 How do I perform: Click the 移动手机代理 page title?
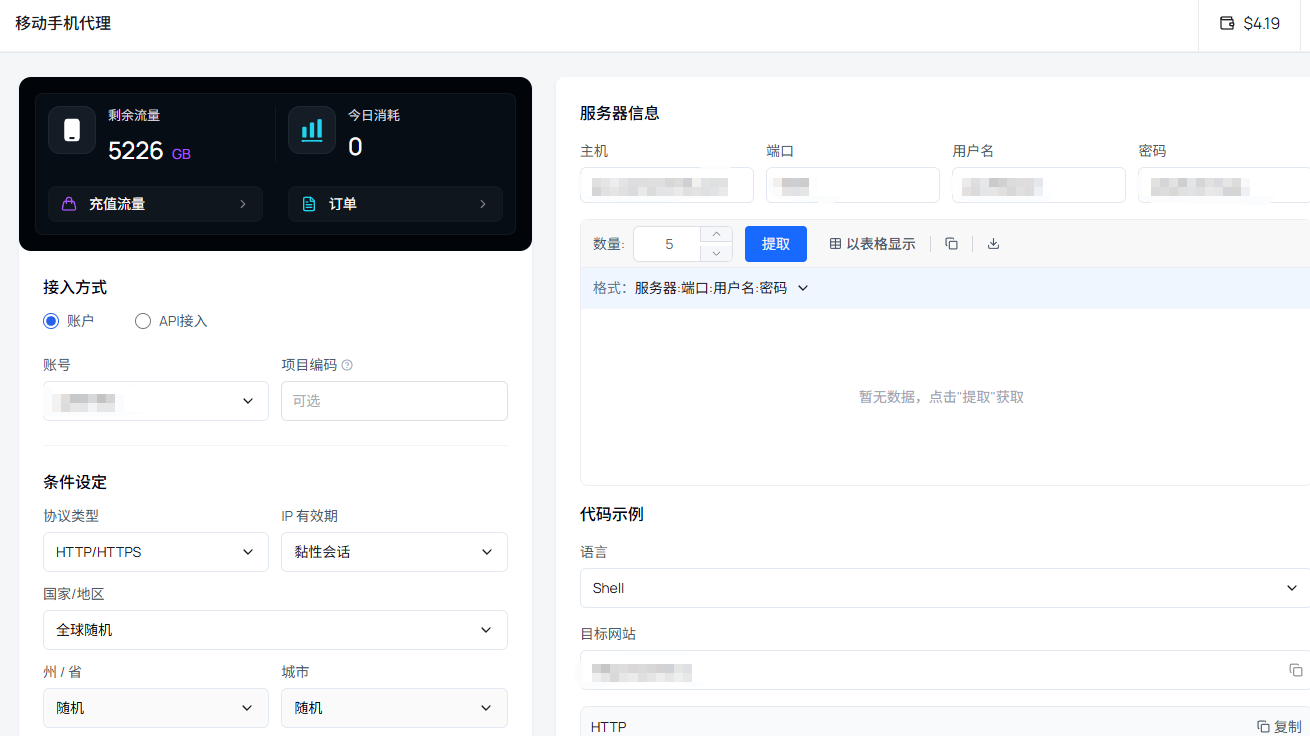(63, 23)
